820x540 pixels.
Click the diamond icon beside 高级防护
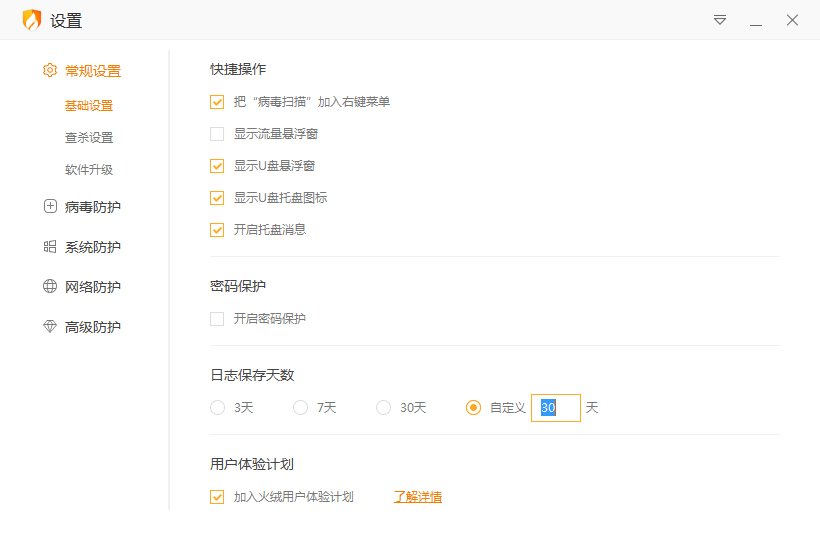[x=50, y=327]
